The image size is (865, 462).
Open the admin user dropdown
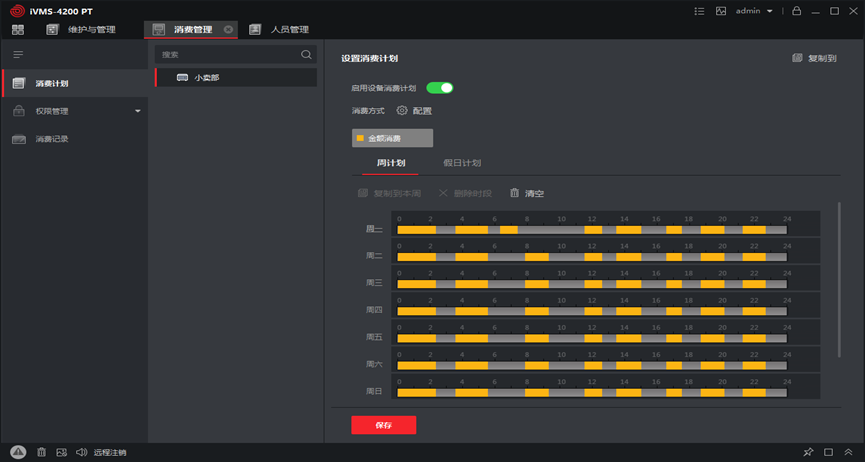(x=753, y=10)
